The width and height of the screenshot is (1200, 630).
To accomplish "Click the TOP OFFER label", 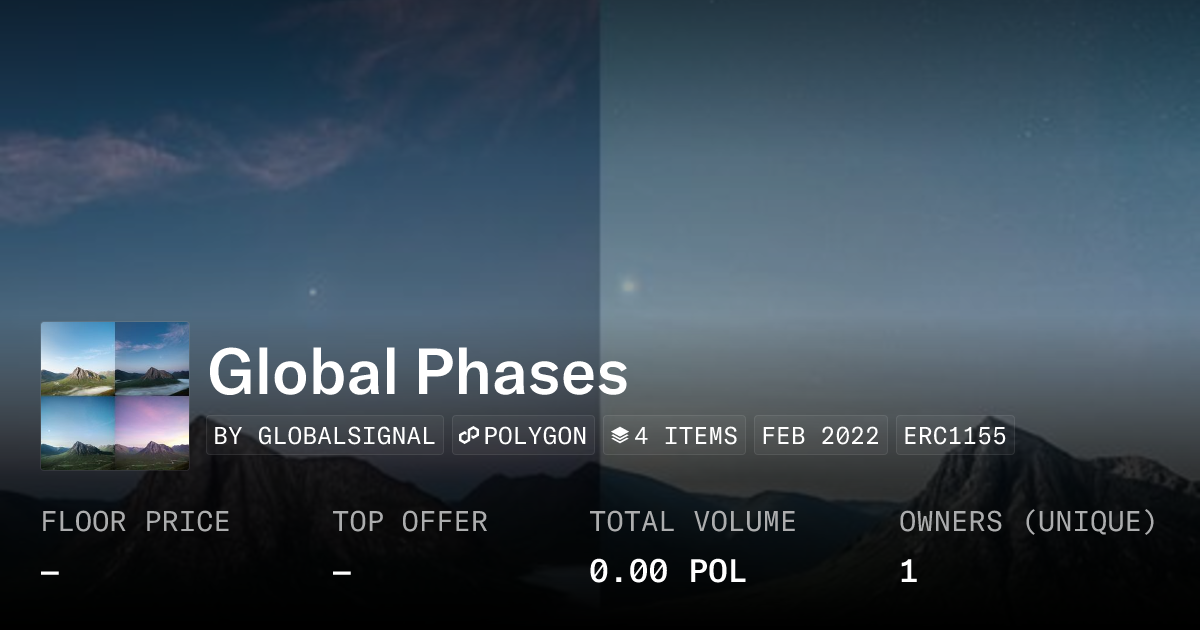I will (x=410, y=522).
